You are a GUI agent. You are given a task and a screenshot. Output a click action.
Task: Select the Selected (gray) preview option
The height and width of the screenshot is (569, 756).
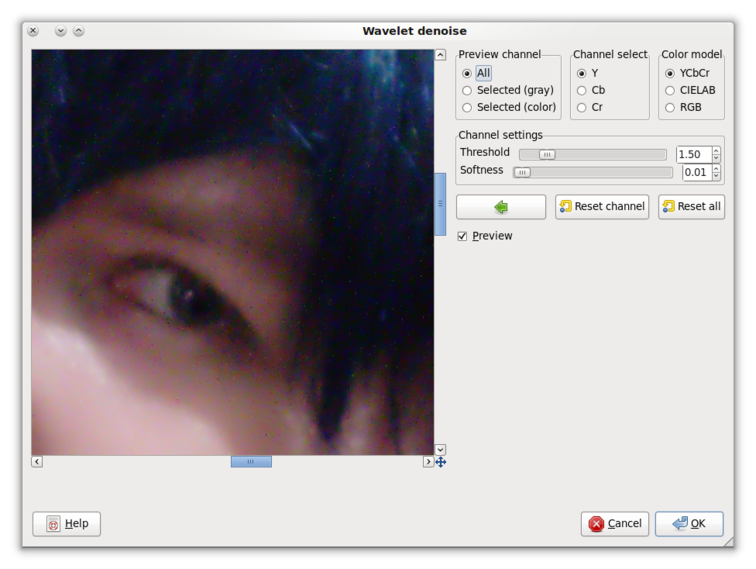(x=467, y=90)
